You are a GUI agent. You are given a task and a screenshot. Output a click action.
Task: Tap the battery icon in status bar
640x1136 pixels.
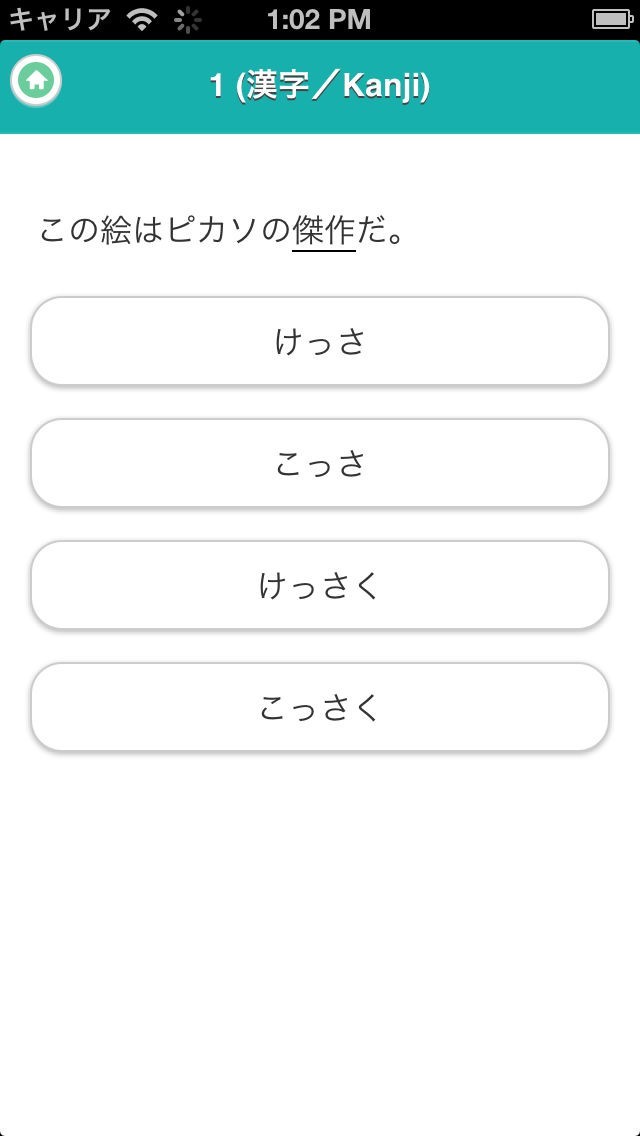tap(609, 19)
